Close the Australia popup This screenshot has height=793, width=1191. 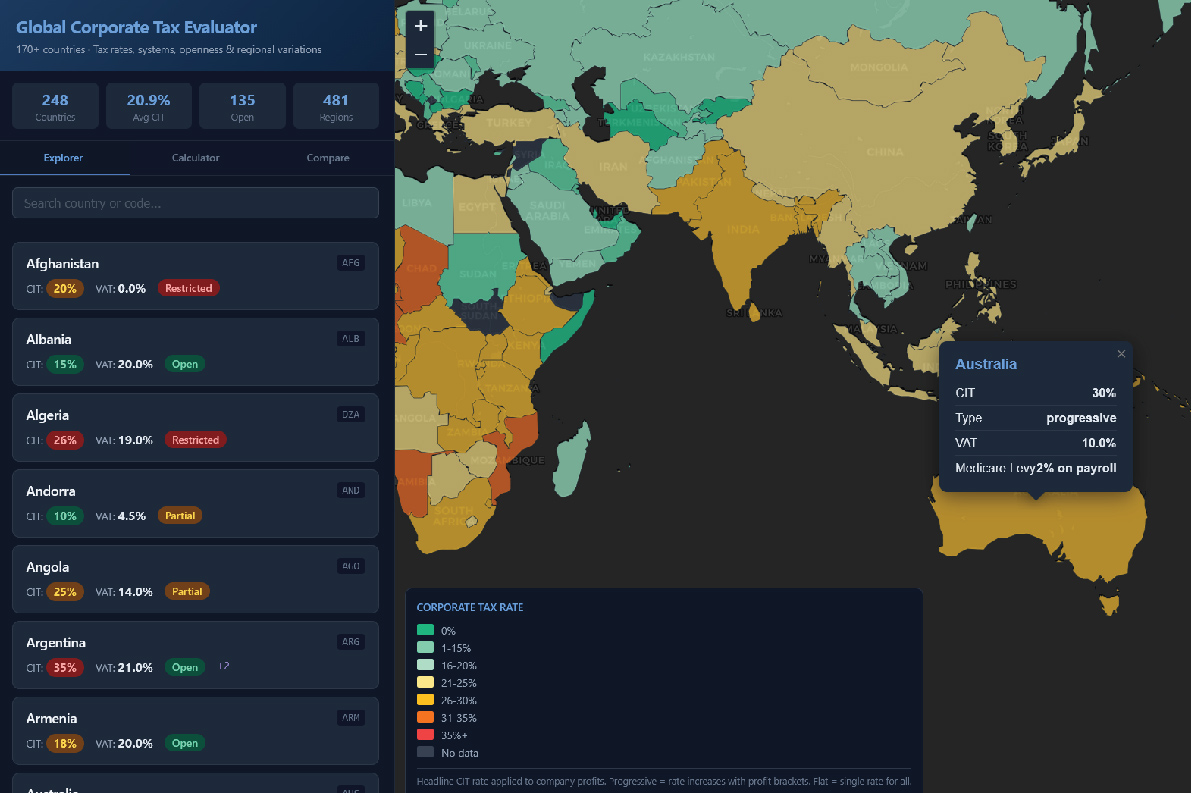(1121, 354)
